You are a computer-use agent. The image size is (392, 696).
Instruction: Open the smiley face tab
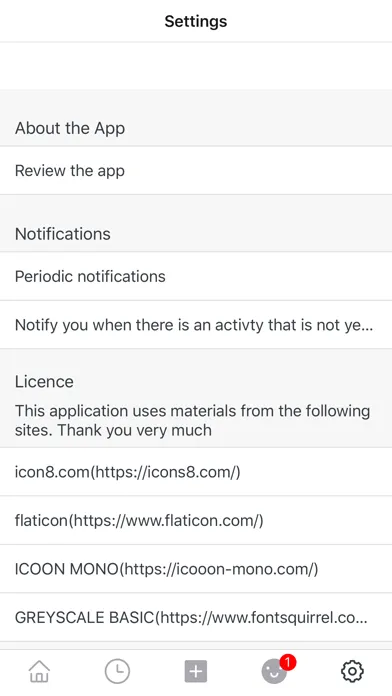(x=274, y=672)
